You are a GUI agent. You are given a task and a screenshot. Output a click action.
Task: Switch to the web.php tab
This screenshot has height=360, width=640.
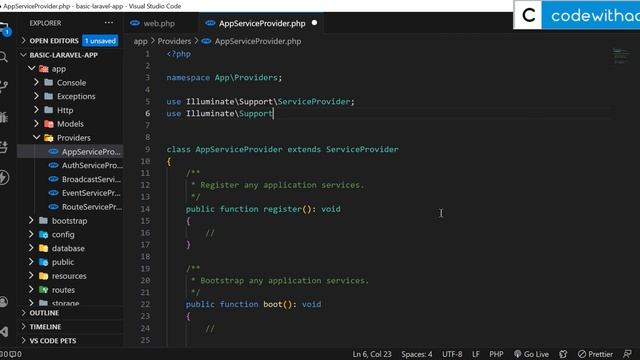tap(160, 23)
